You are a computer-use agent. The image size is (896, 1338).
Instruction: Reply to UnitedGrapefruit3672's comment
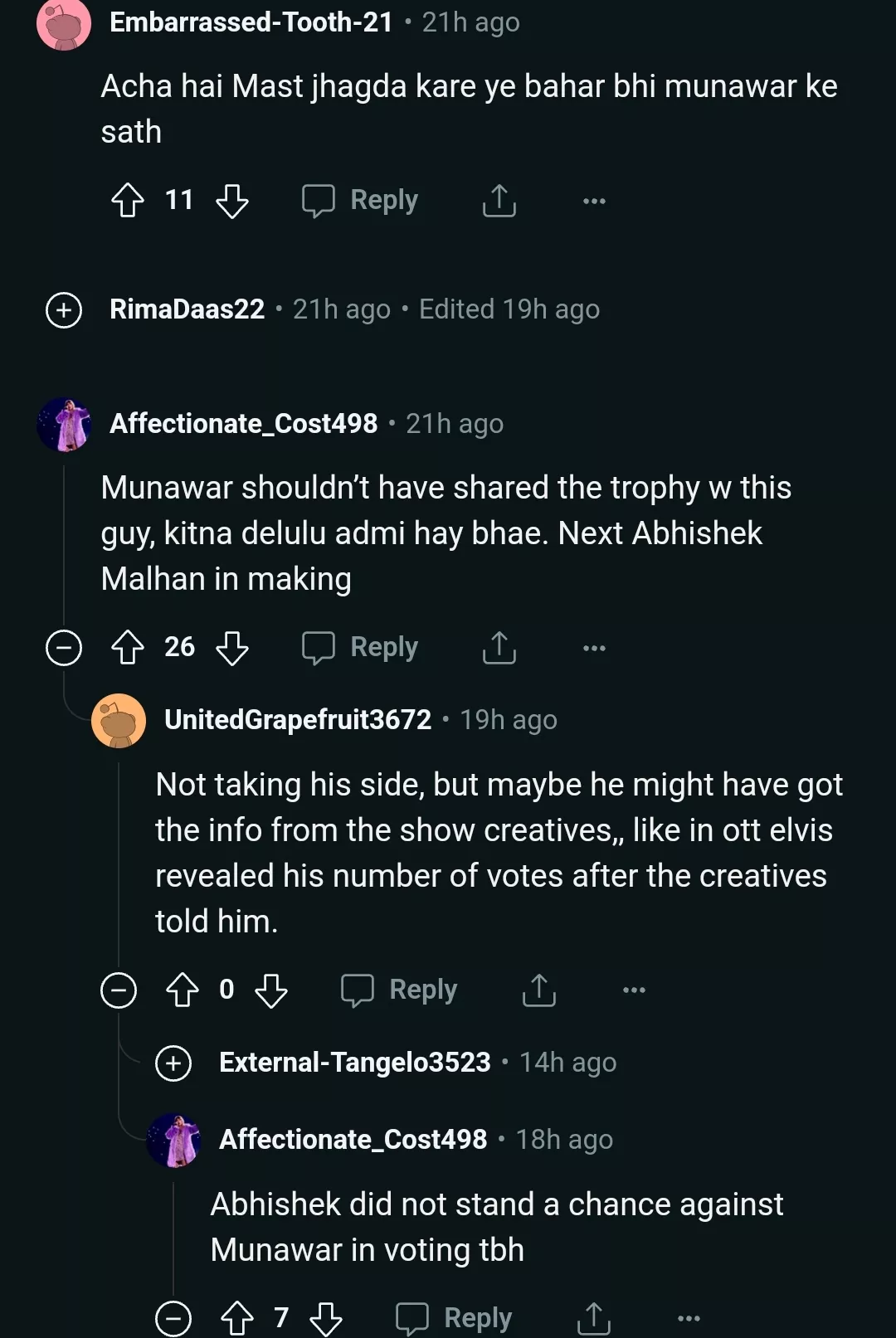400,990
